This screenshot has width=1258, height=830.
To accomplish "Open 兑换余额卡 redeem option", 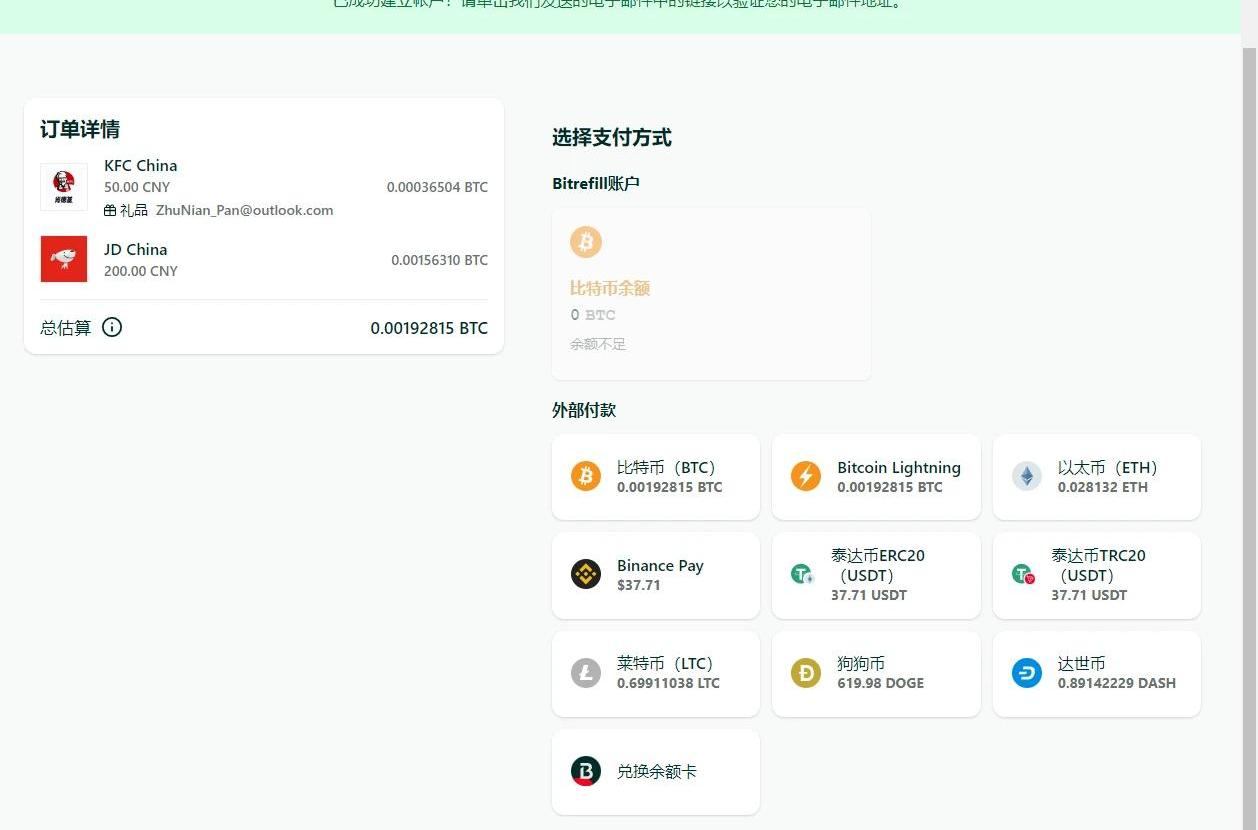I will click(x=656, y=772).
